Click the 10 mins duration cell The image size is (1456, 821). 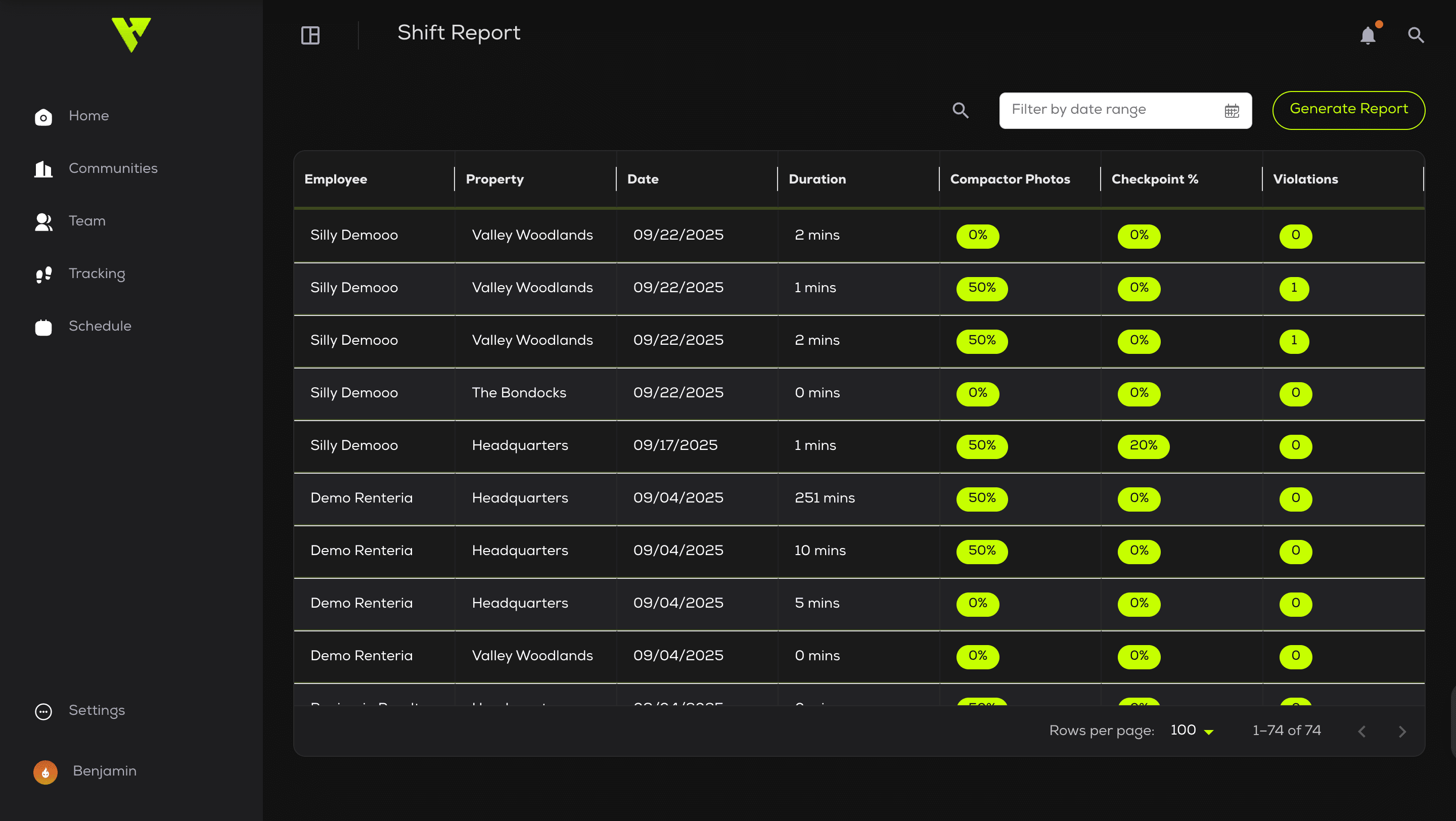click(x=820, y=551)
